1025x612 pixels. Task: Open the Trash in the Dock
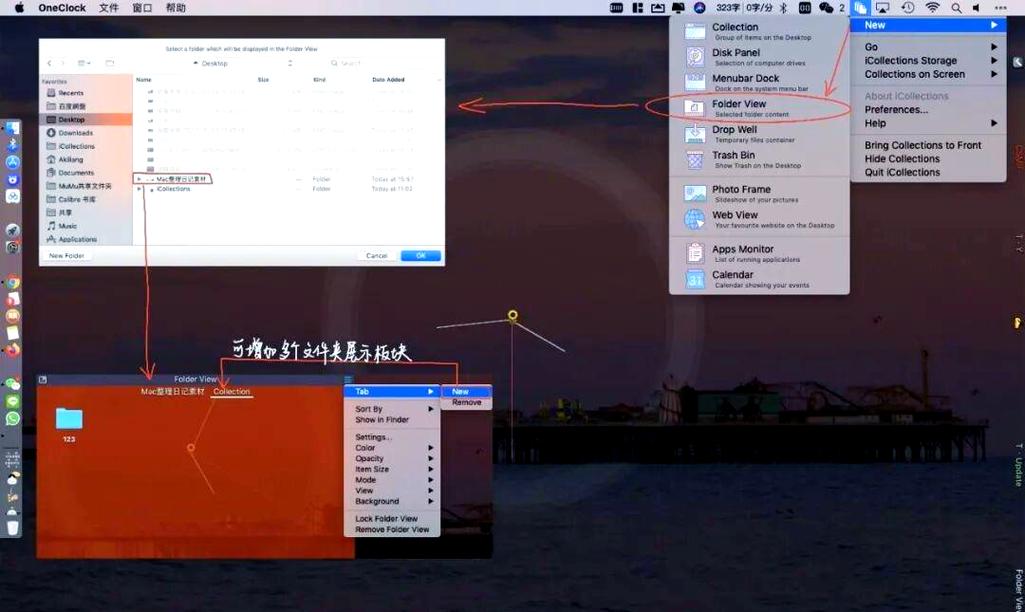pos(12,526)
